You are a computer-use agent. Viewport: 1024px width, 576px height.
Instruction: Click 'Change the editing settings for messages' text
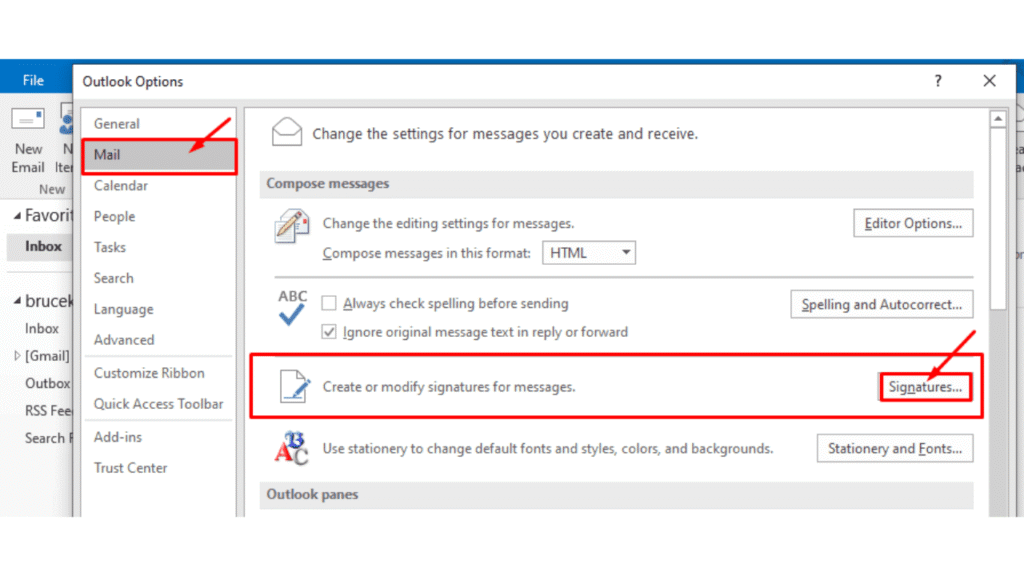tap(449, 223)
